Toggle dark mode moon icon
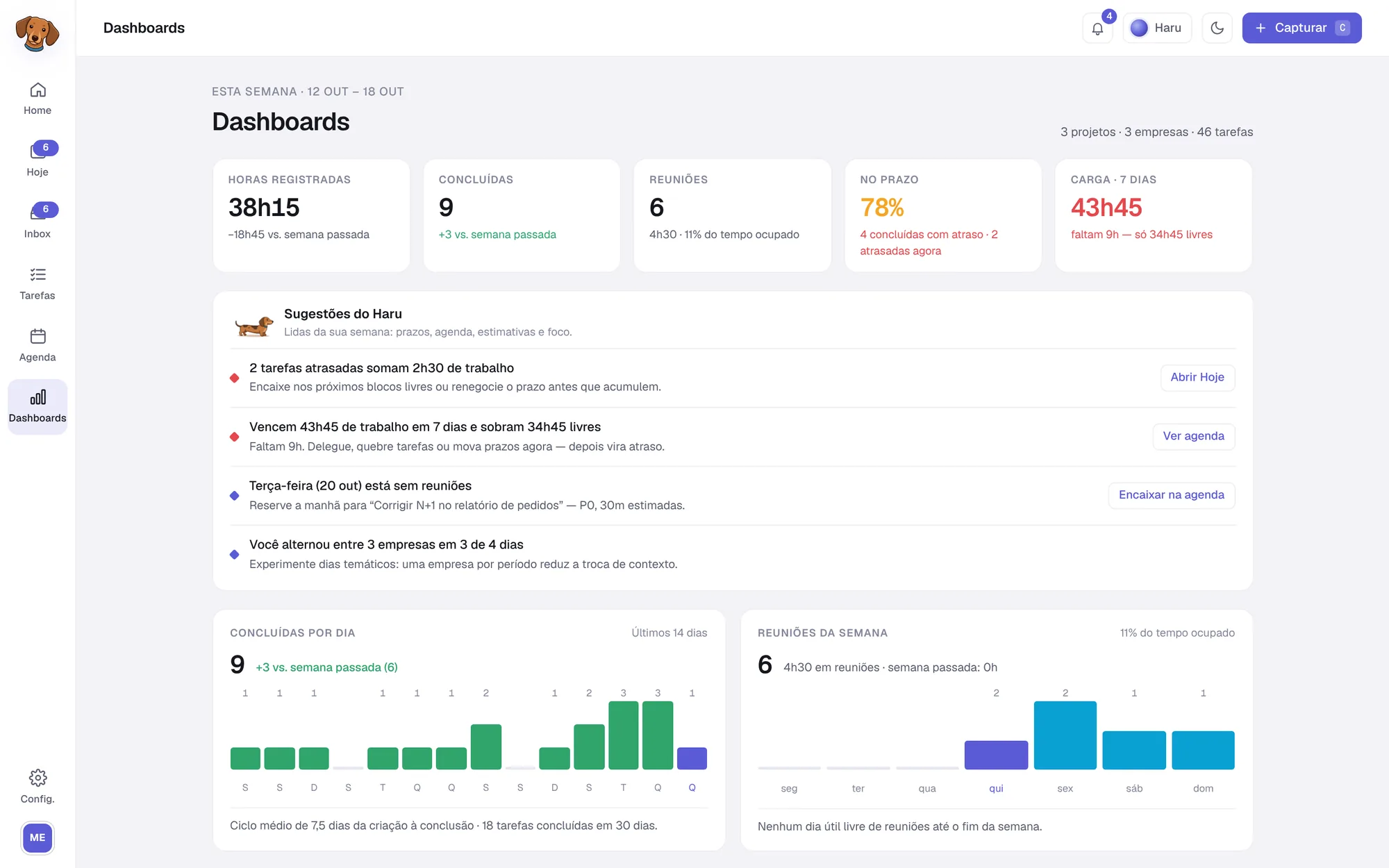Viewport: 1389px width, 868px height. (x=1217, y=28)
